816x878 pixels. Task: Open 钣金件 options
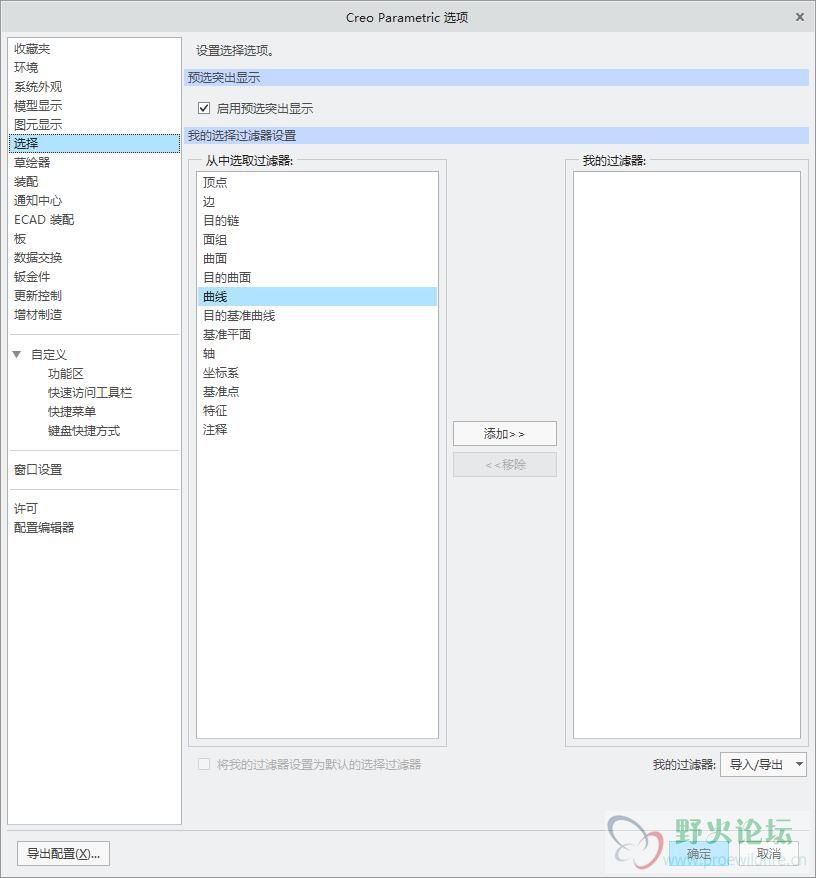coord(32,277)
